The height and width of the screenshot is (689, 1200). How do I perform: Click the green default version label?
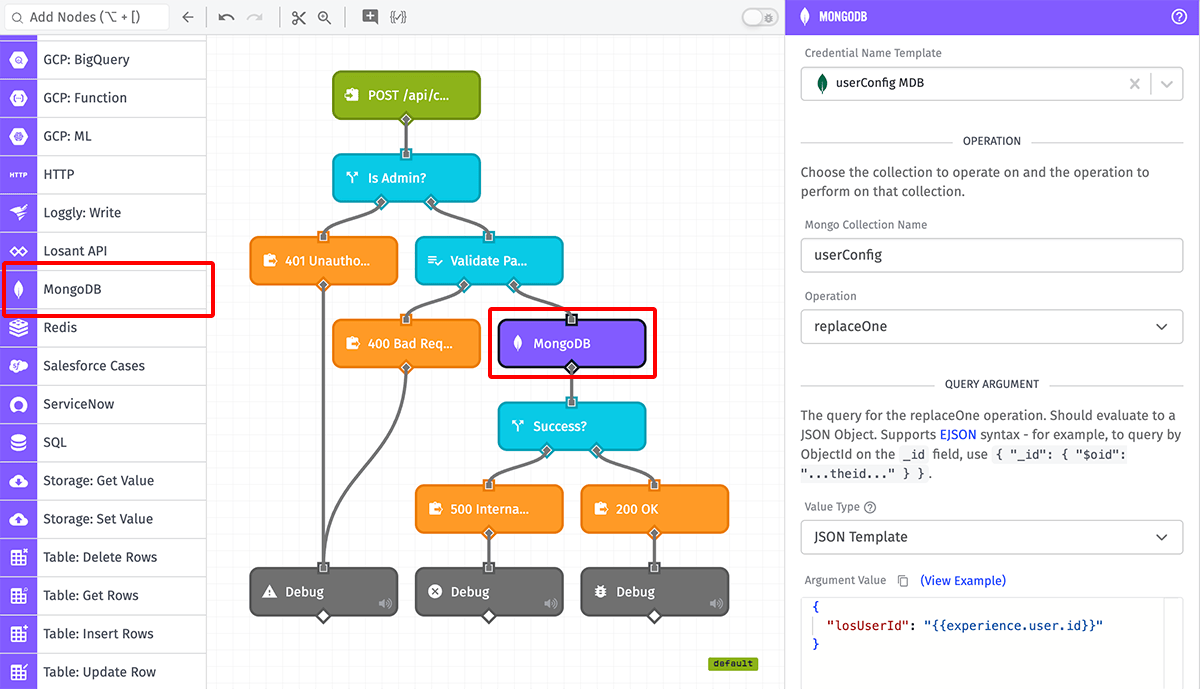(x=733, y=664)
